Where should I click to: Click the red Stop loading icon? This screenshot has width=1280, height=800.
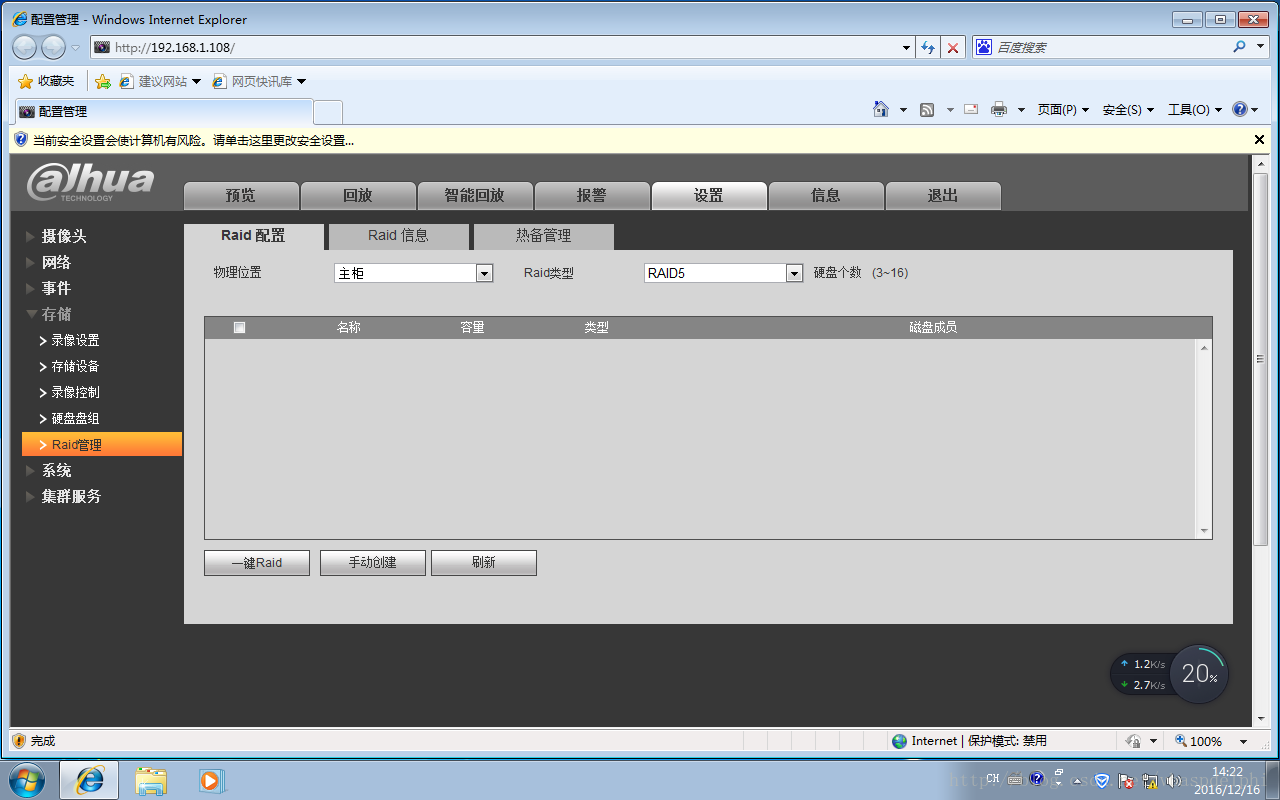[x=953, y=47]
